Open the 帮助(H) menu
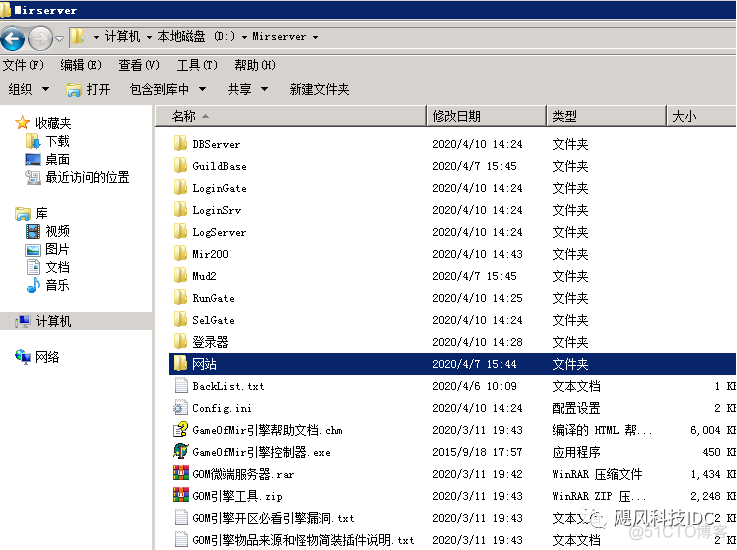Screen dimensions: 737x550 255,65
